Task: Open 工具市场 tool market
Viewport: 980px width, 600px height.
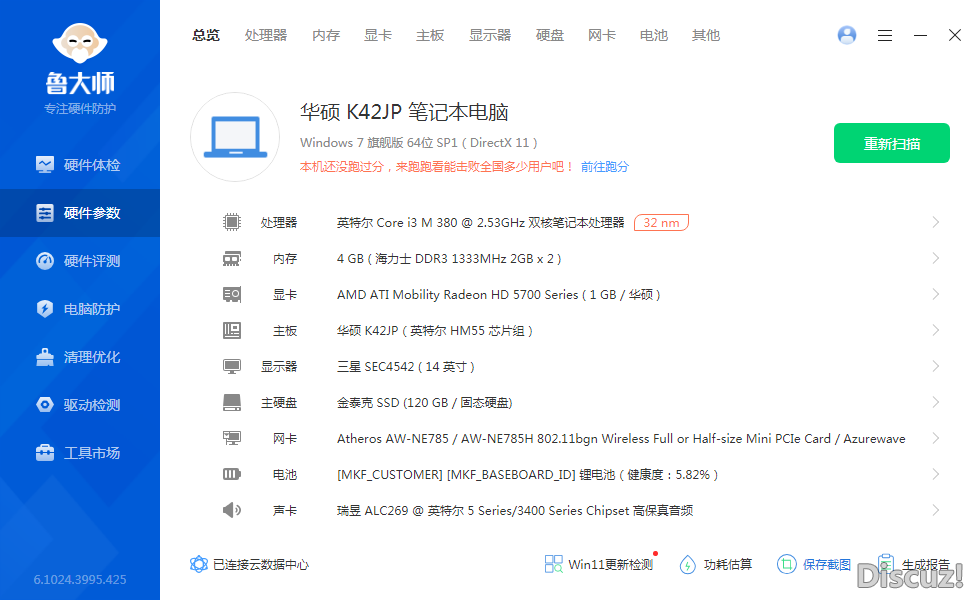Action: 80,453
